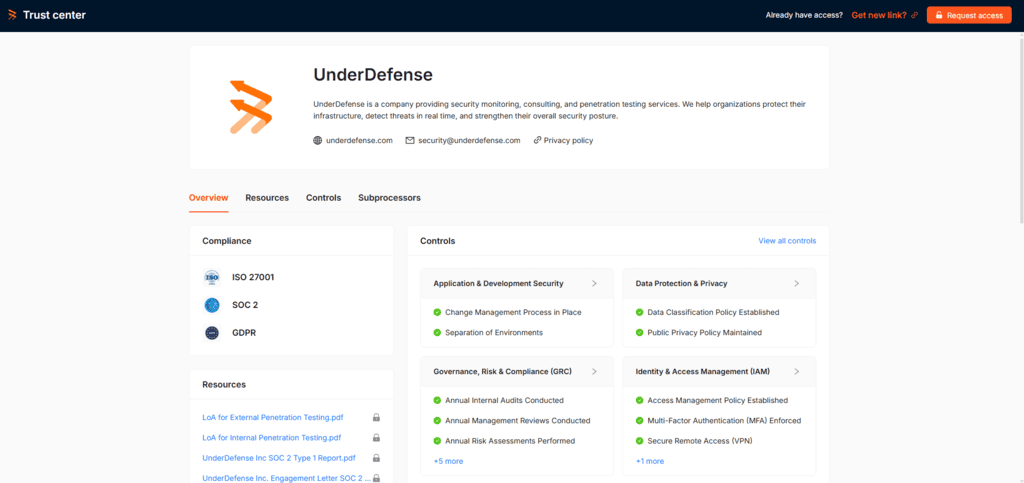Click green check for Multi-Factor Authentication
This screenshot has width=1024, height=483.
pyautogui.click(x=639, y=421)
